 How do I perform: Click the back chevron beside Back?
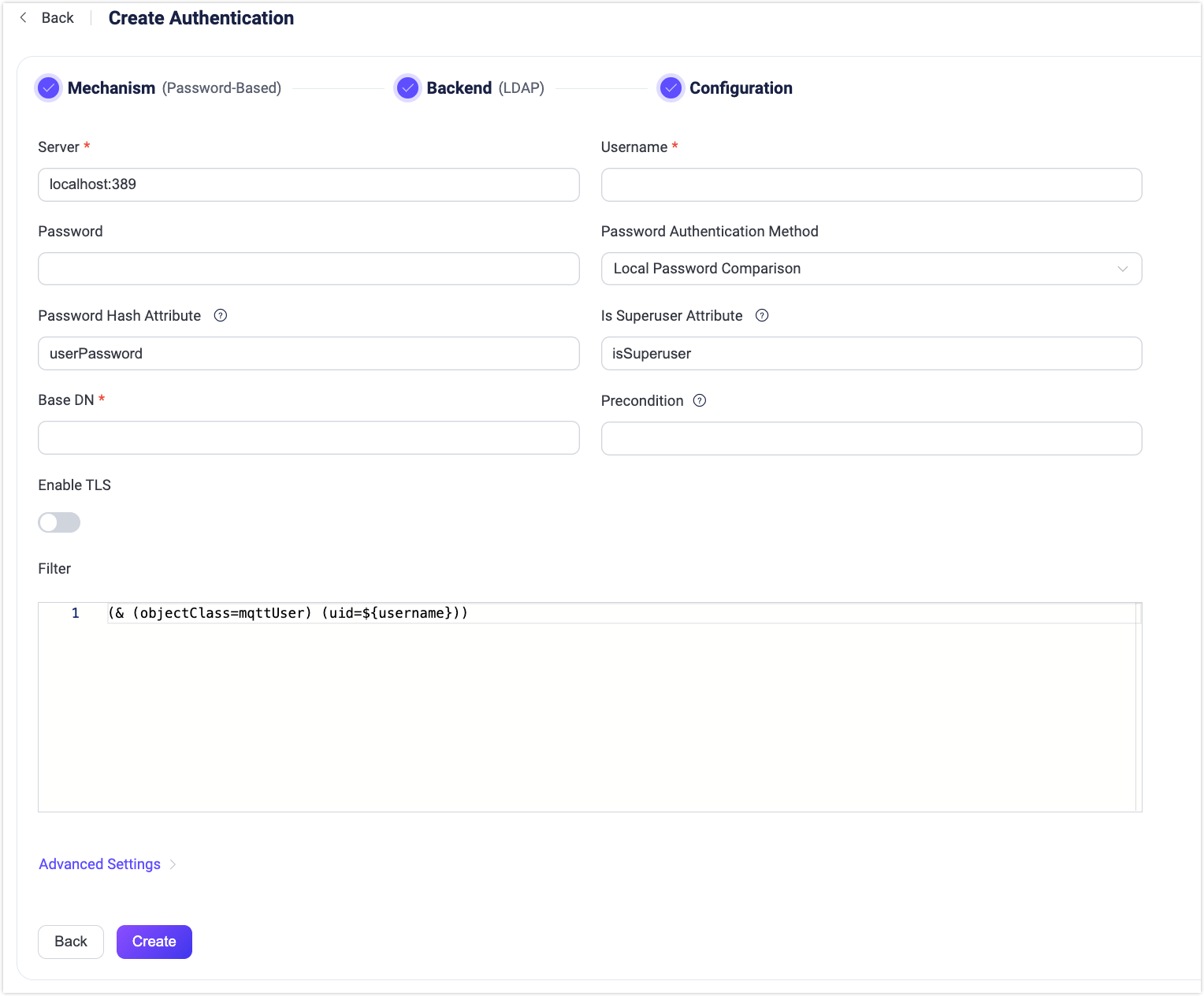(23, 17)
